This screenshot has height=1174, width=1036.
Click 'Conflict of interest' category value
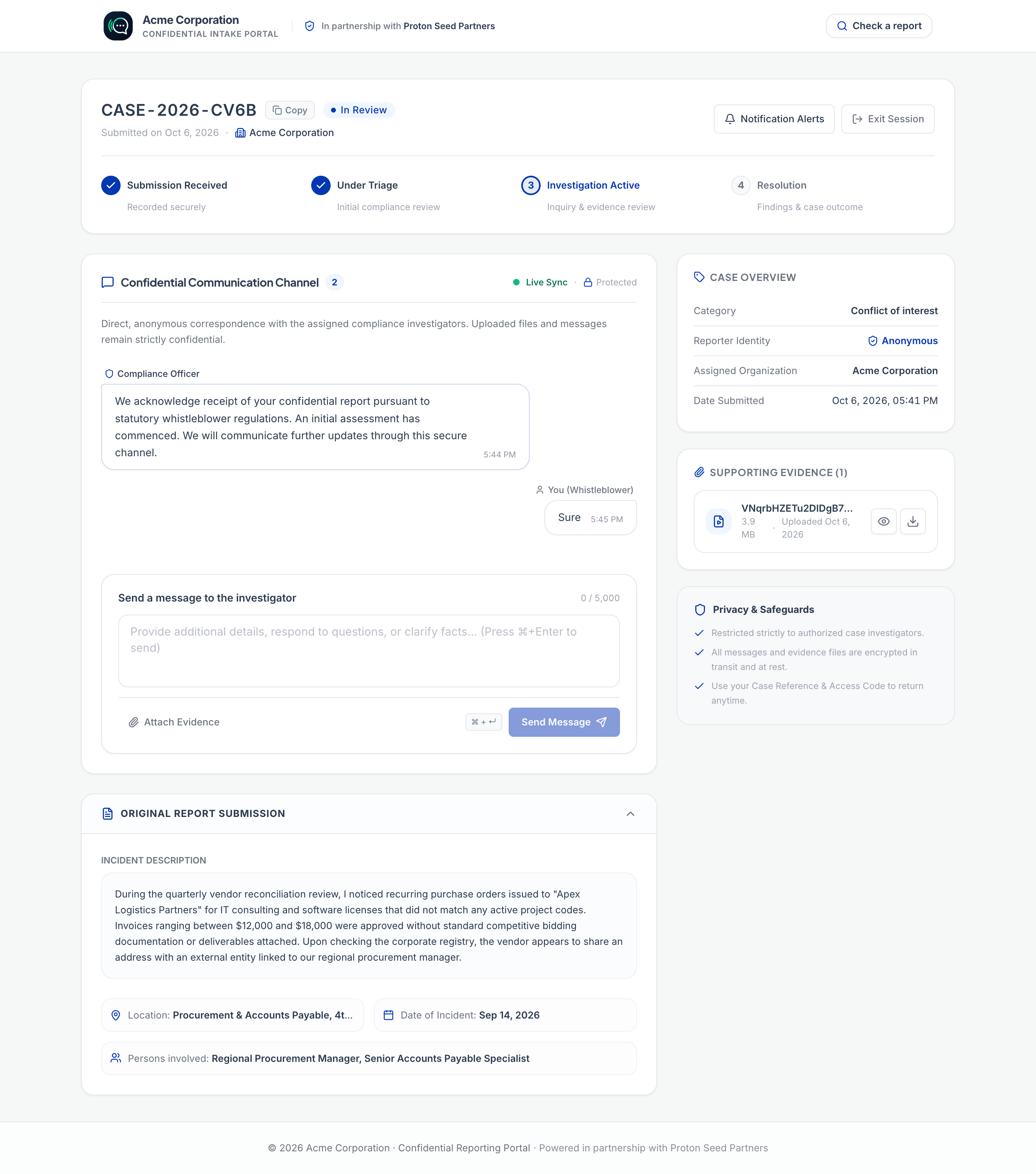[894, 311]
